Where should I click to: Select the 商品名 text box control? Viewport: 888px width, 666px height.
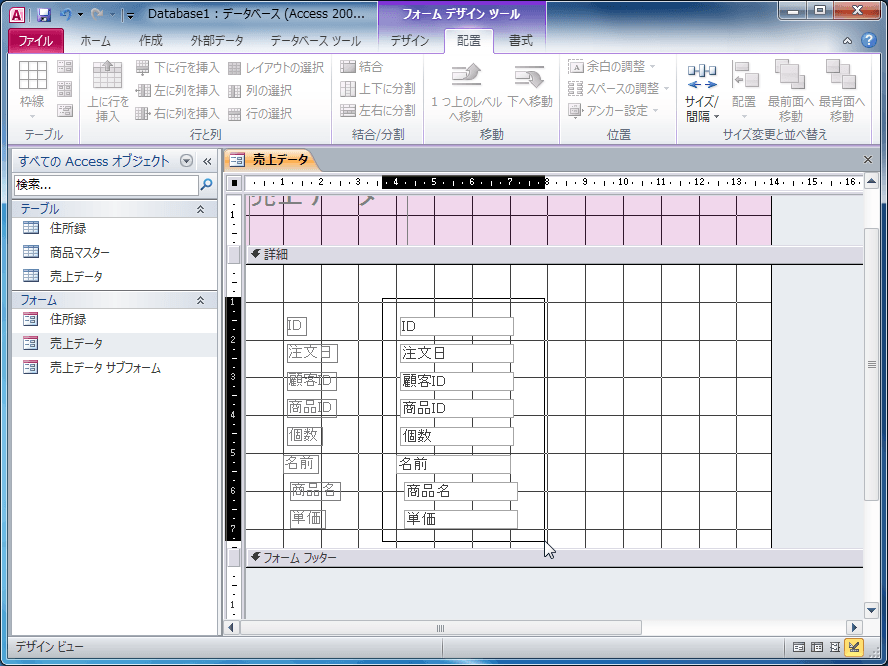click(x=460, y=491)
